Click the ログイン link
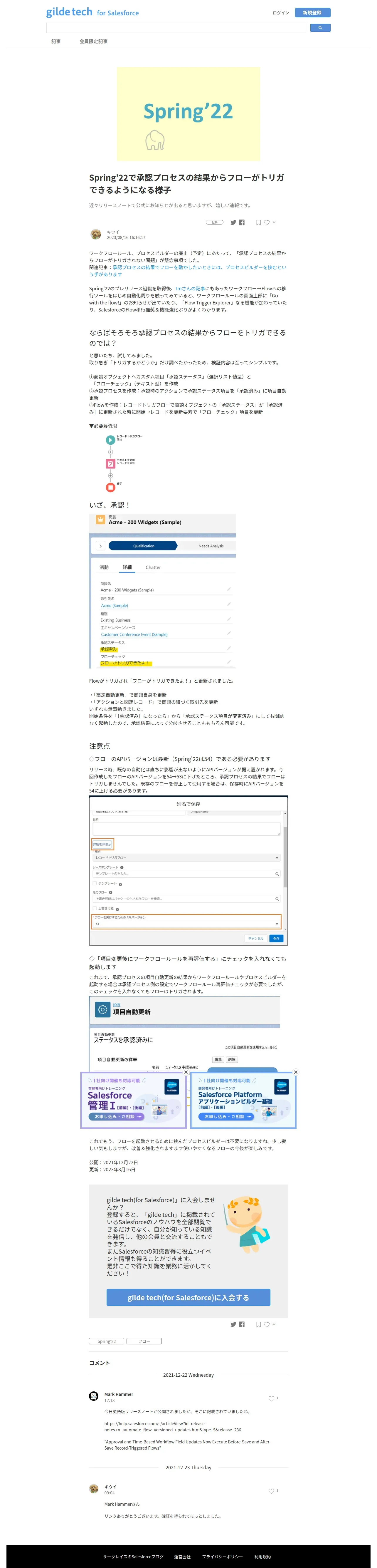This screenshot has width=377, height=1568. tap(281, 13)
